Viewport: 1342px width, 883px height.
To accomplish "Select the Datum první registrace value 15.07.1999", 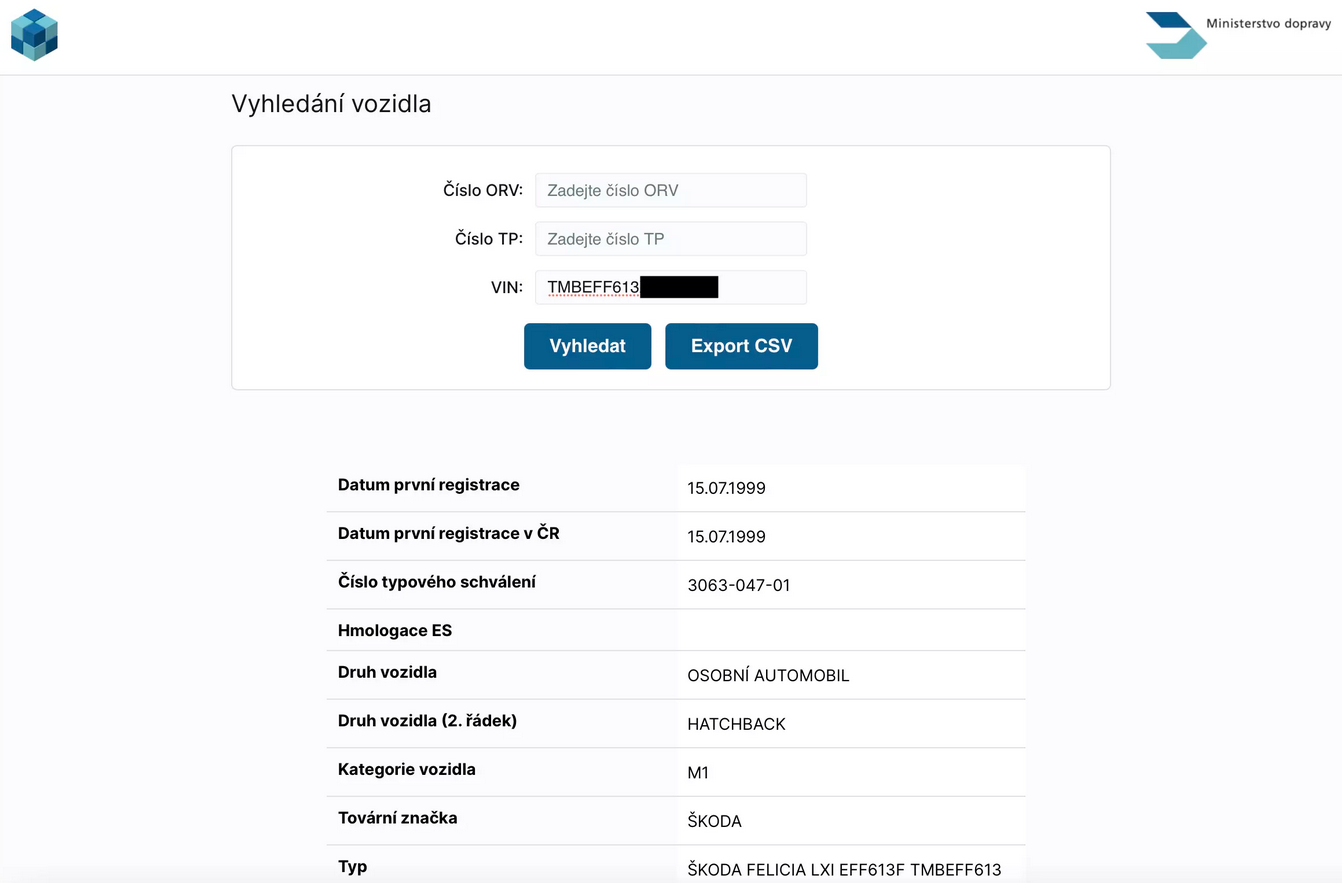I will [x=727, y=488].
